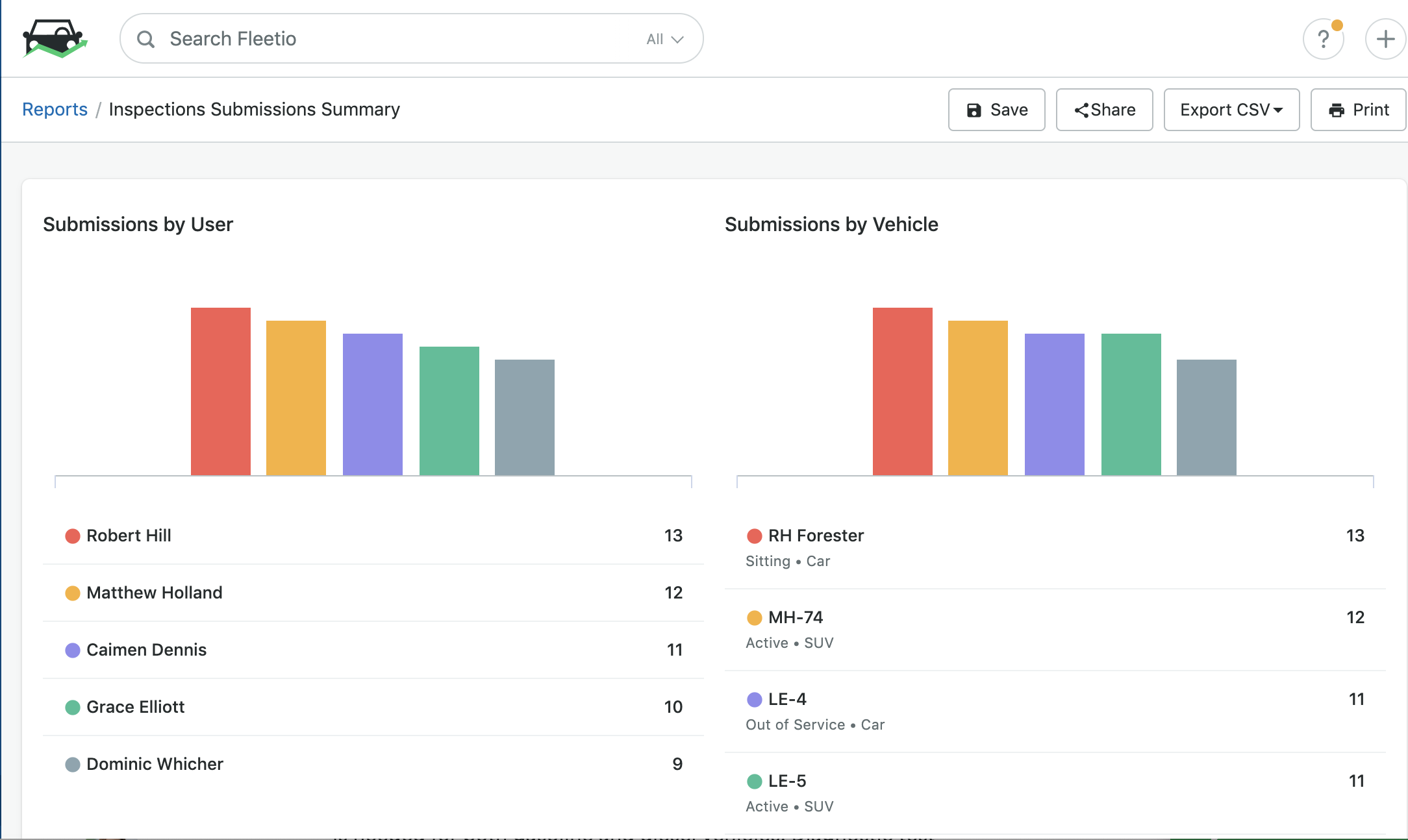This screenshot has height=840, width=1408.
Task: Select the Grace Elliott row
Action: pos(135,707)
